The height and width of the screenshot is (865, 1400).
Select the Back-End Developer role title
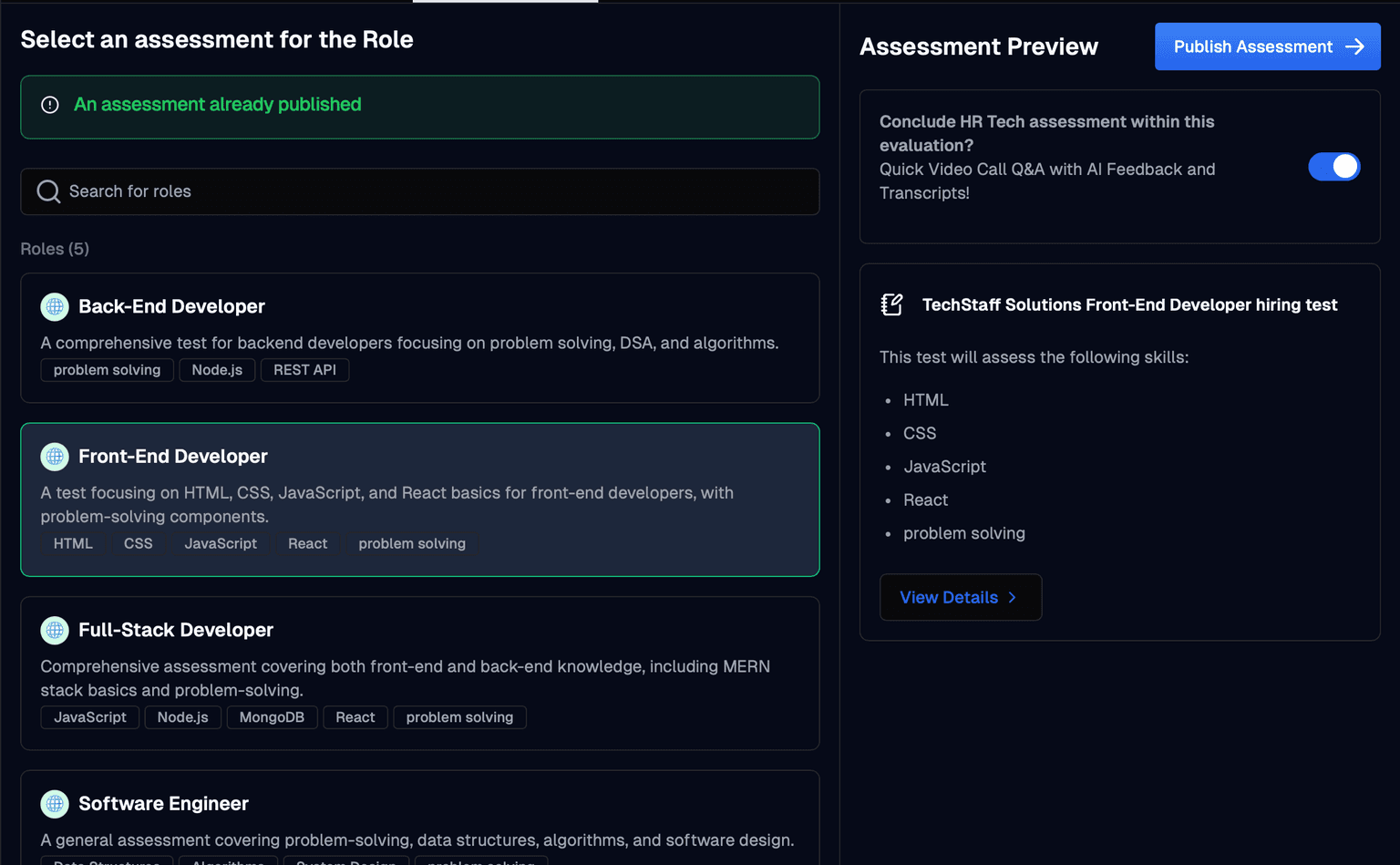pos(171,306)
